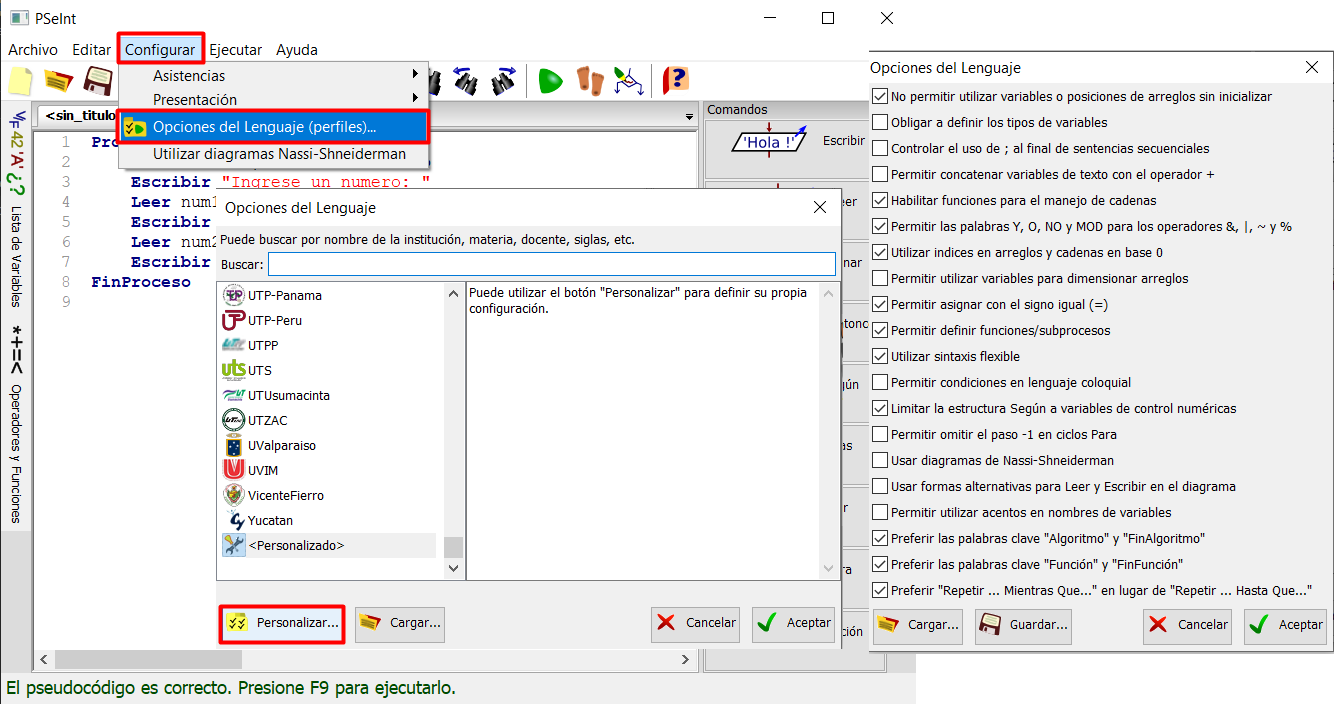Viewport: 1334px width, 704px height.
Task: Choose 'Utilizar diagramas Nassi-Shneiderman' menu entry
Action: point(279,154)
